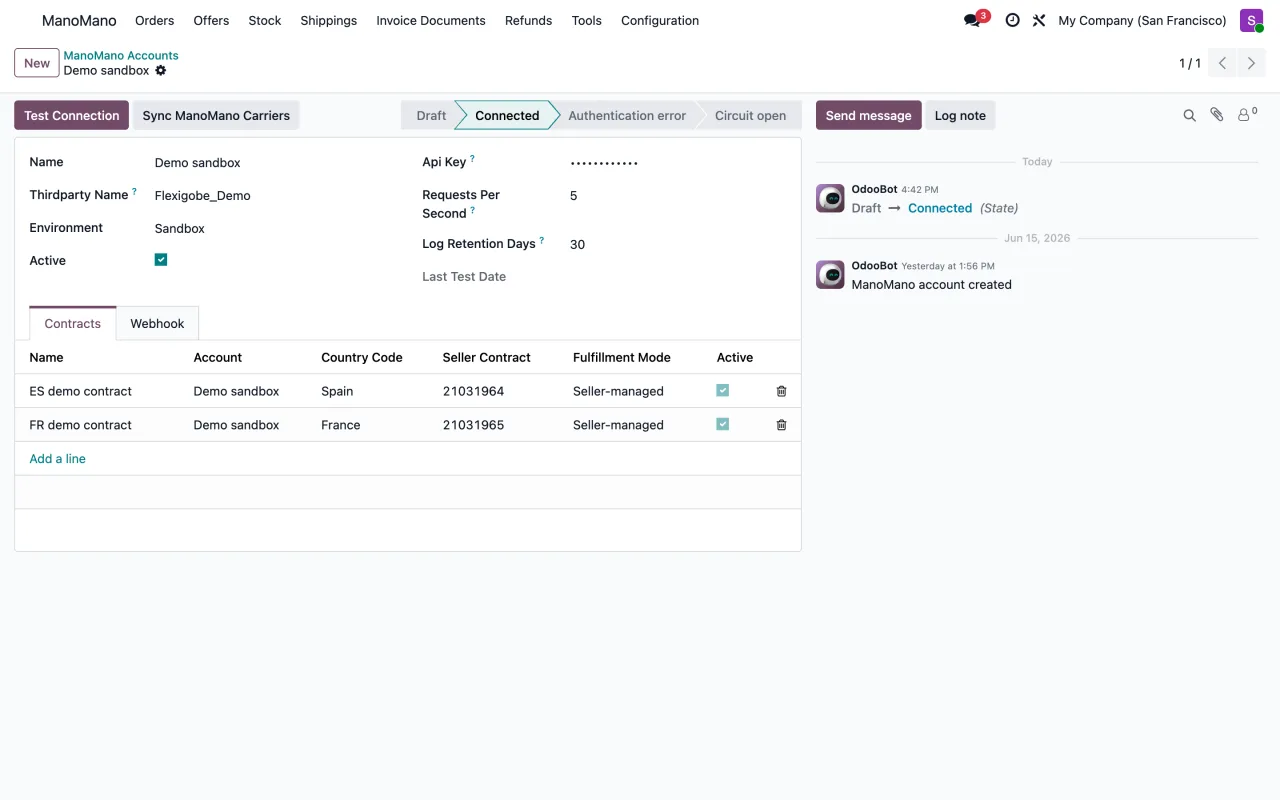This screenshot has width=1280, height=800.
Task: Edit the Requests Per Second field
Action: [676, 196]
